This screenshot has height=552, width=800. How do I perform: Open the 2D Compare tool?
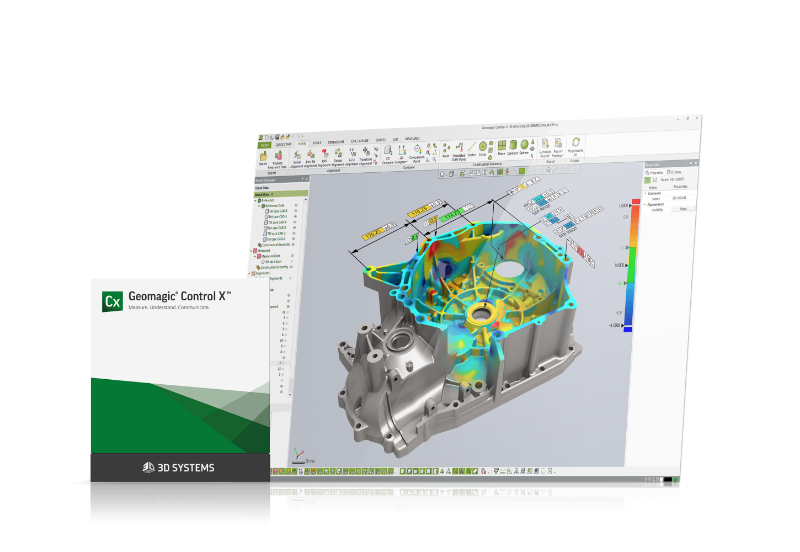click(402, 153)
